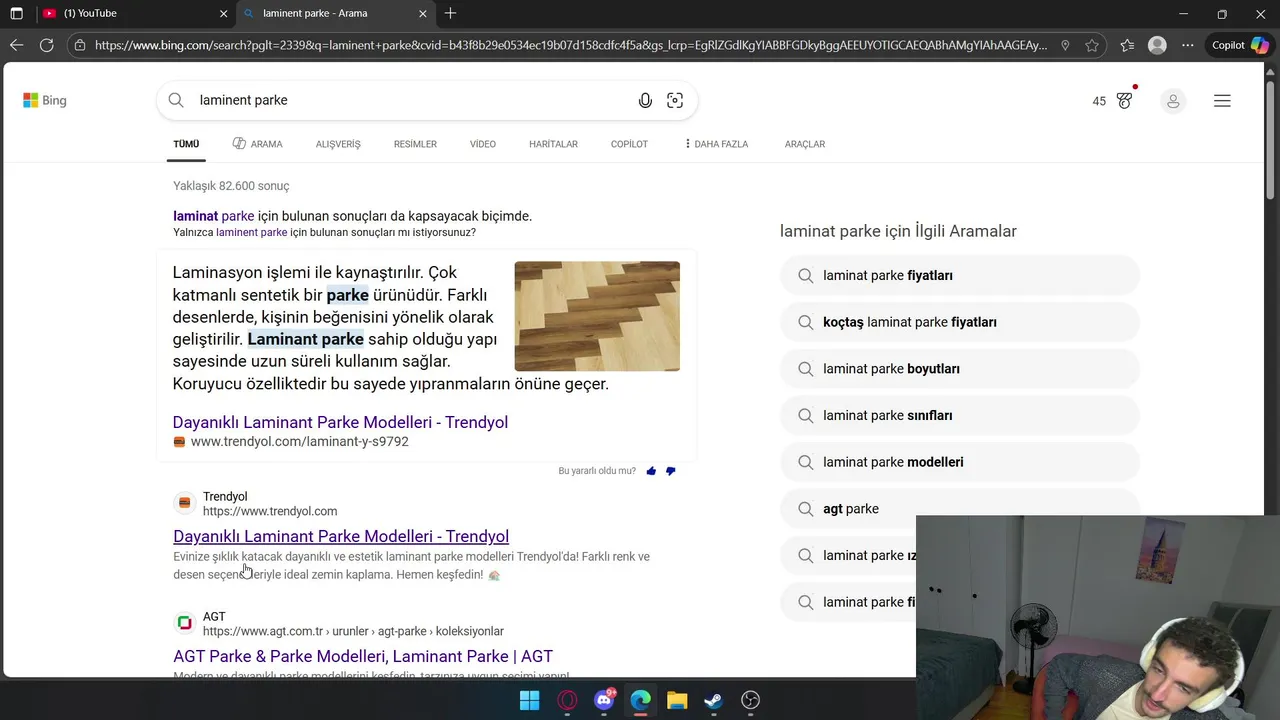Open Discord from taskbar

click(x=604, y=700)
